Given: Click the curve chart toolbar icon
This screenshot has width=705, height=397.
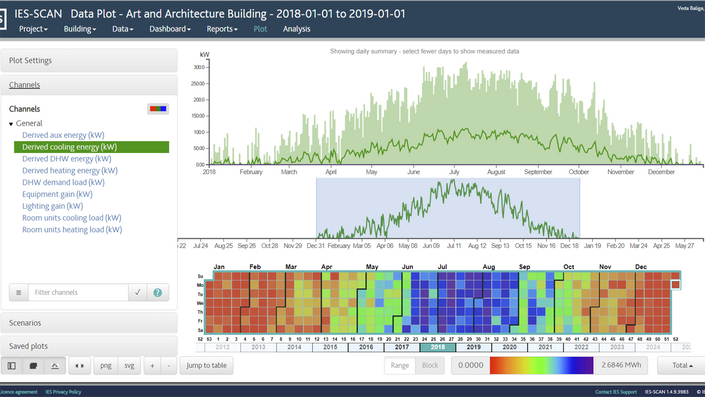Looking at the screenshot, I should click(55, 366).
